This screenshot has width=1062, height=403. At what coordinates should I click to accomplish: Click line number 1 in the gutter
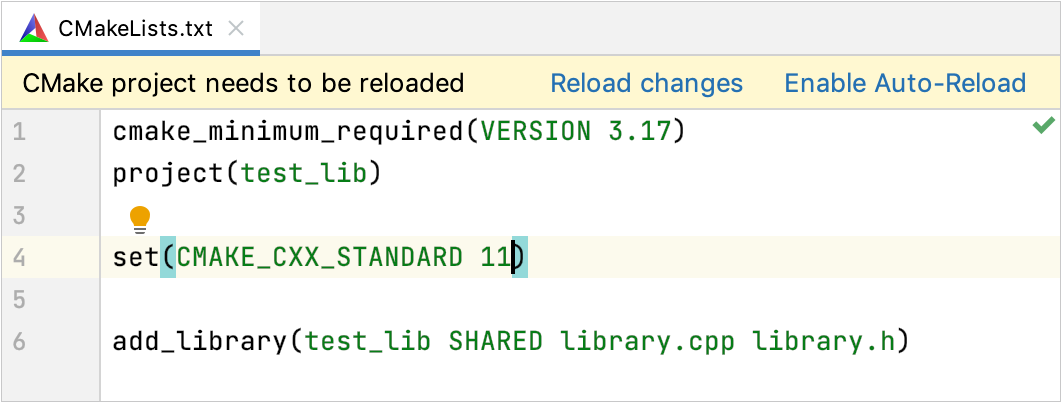(x=20, y=131)
